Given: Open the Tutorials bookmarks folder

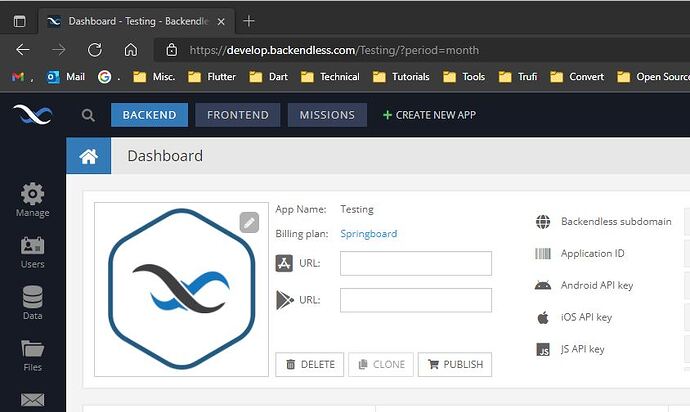Looking at the screenshot, I should click(x=401, y=77).
